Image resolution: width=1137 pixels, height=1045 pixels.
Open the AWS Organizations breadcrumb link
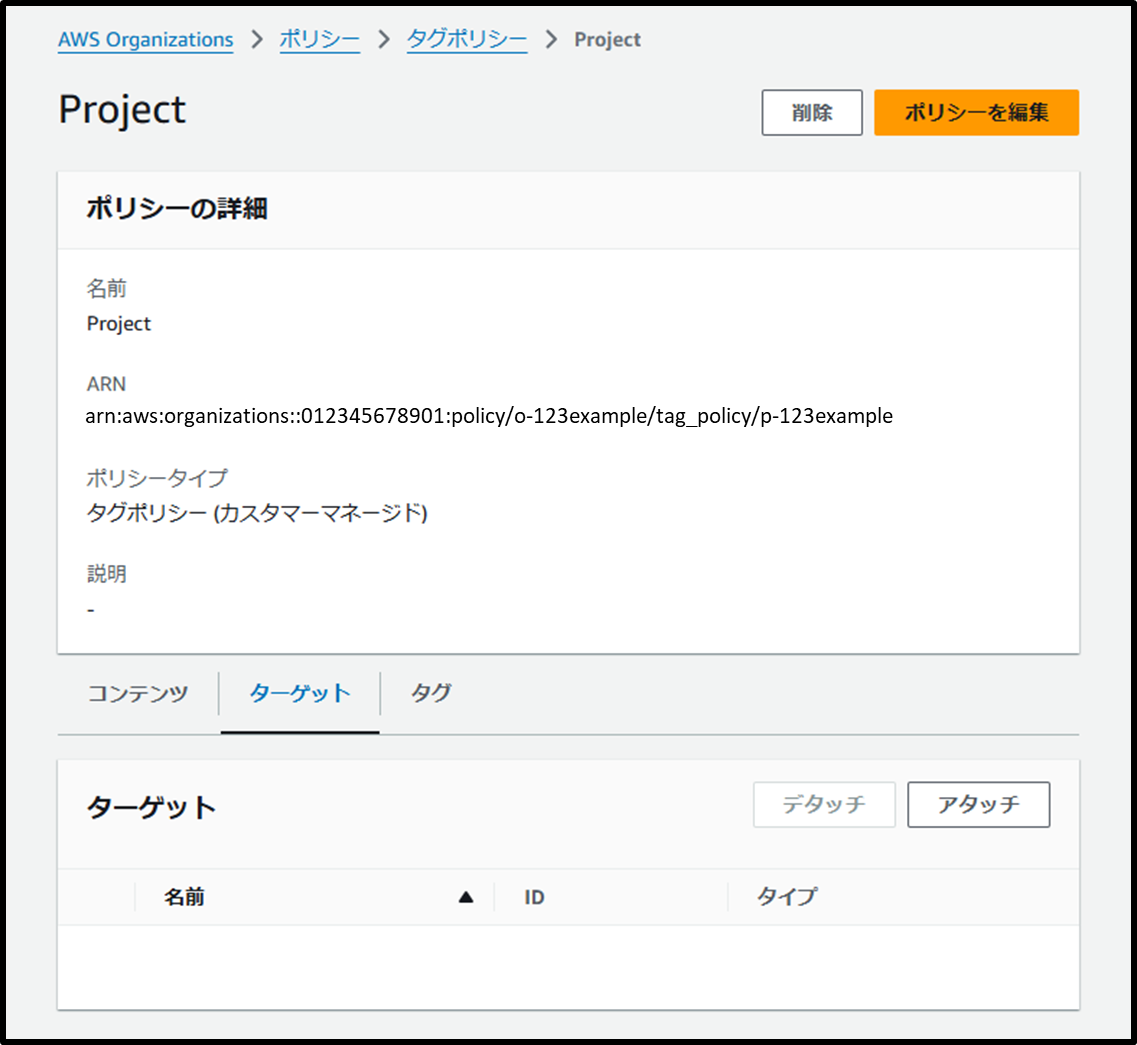click(x=146, y=39)
